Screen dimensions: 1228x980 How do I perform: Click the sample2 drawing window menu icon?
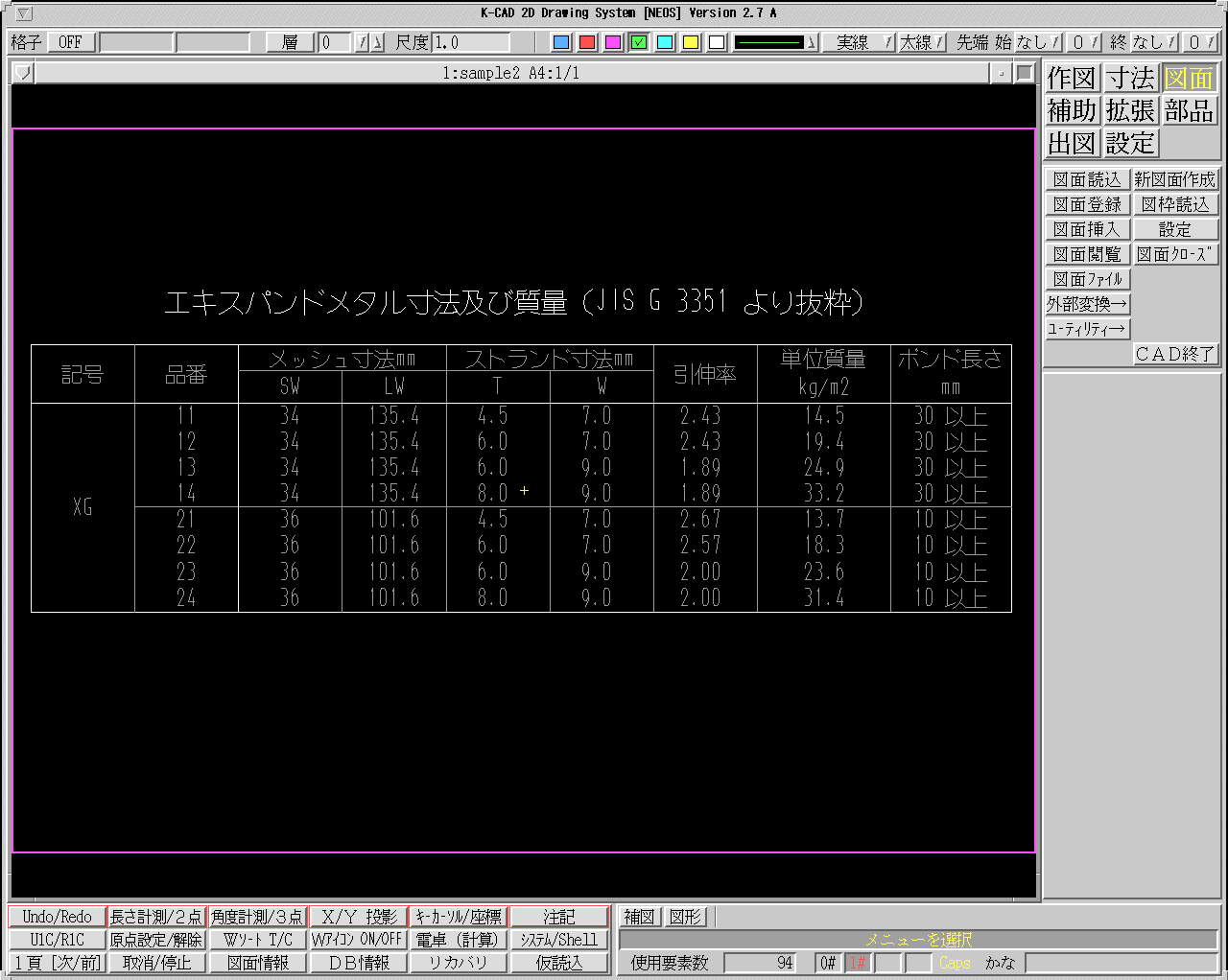(24, 73)
